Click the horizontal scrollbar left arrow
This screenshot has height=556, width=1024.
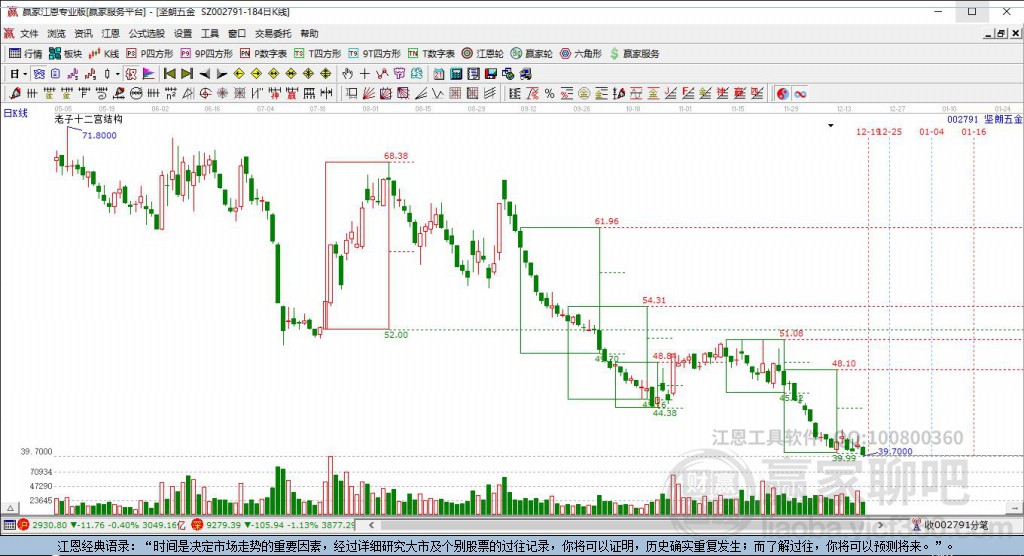(x=372, y=525)
